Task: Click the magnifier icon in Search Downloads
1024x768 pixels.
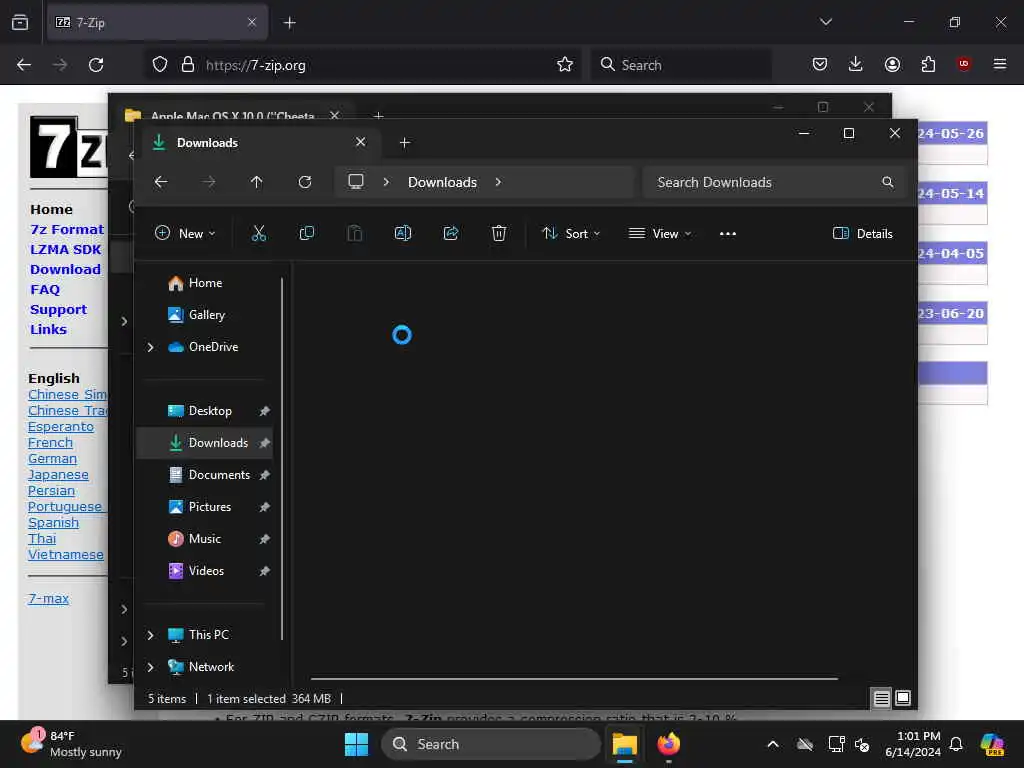Action: point(888,182)
